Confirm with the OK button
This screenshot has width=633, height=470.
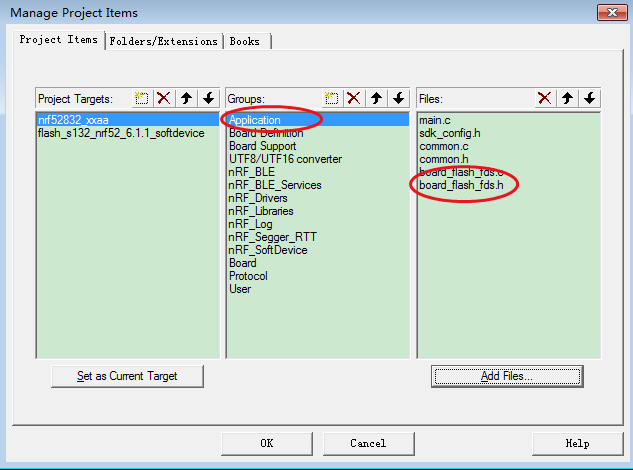(266, 443)
